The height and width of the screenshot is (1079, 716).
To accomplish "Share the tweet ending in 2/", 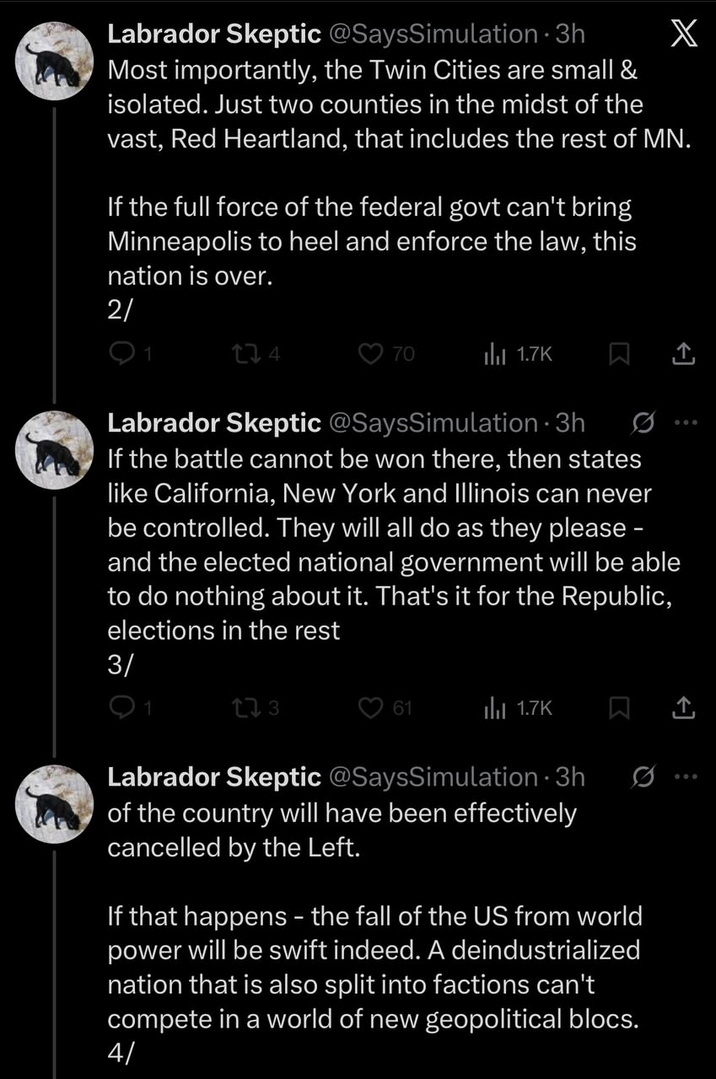I will point(683,353).
